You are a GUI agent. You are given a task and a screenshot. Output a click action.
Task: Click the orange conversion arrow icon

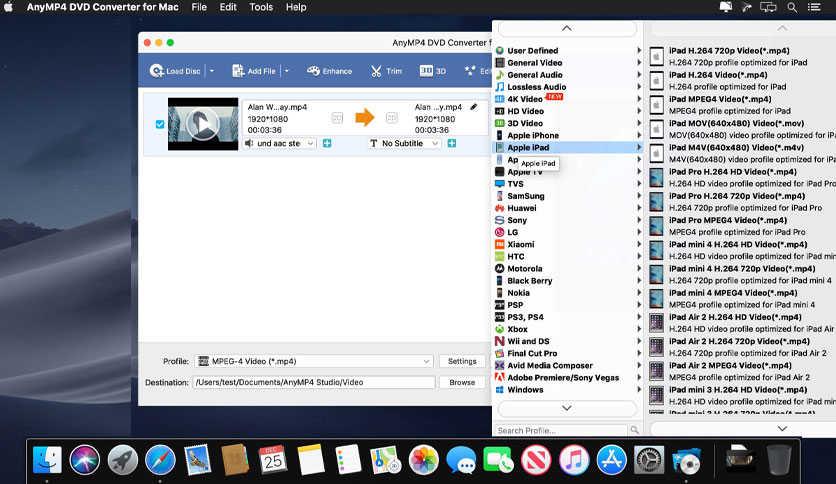(x=365, y=118)
